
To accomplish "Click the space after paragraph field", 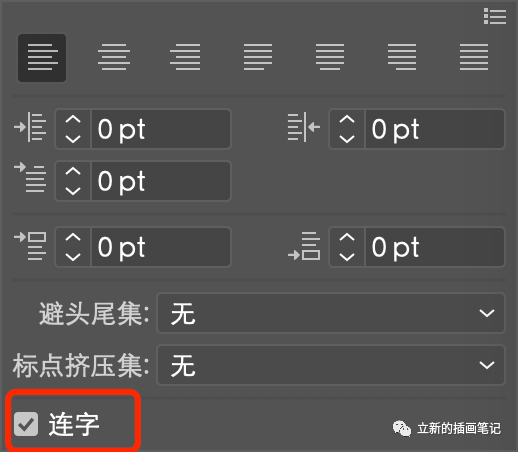I will coord(435,247).
